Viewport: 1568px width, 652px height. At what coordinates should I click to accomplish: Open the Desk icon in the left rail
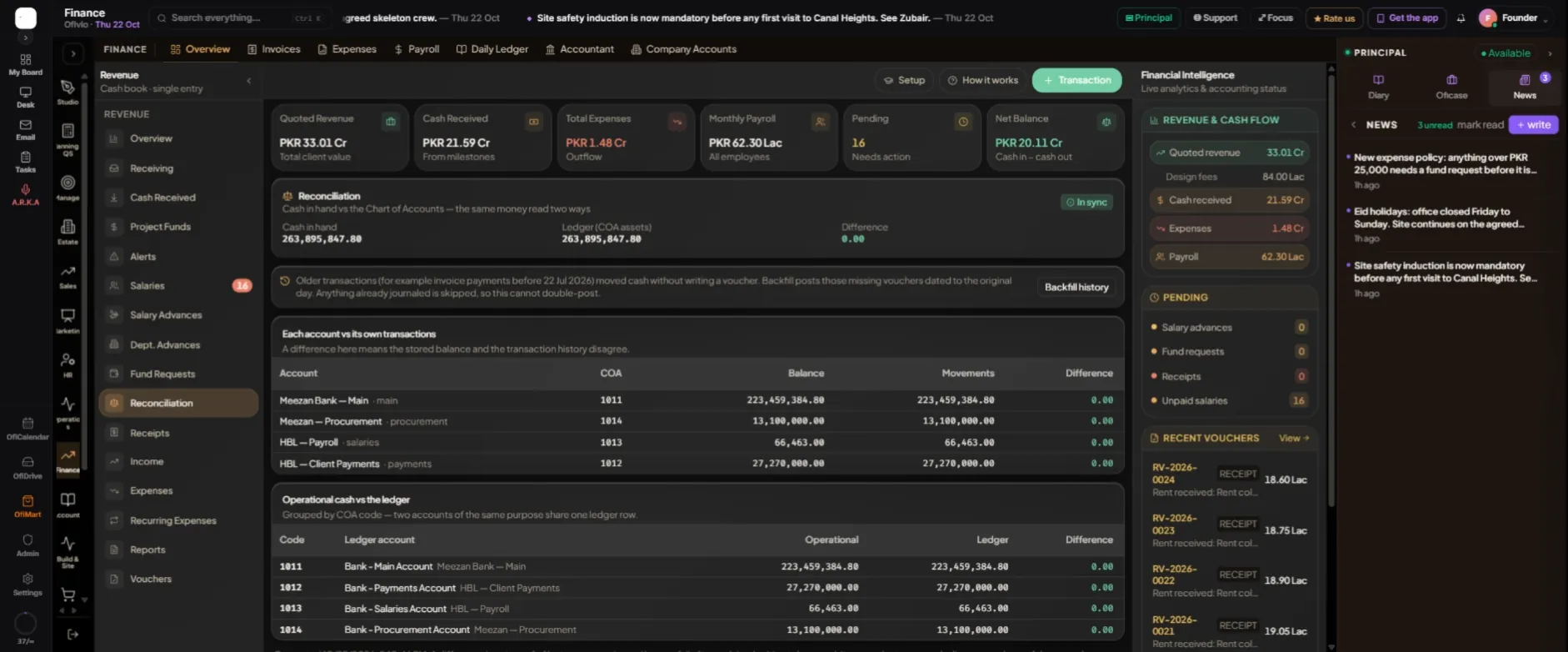(x=26, y=97)
